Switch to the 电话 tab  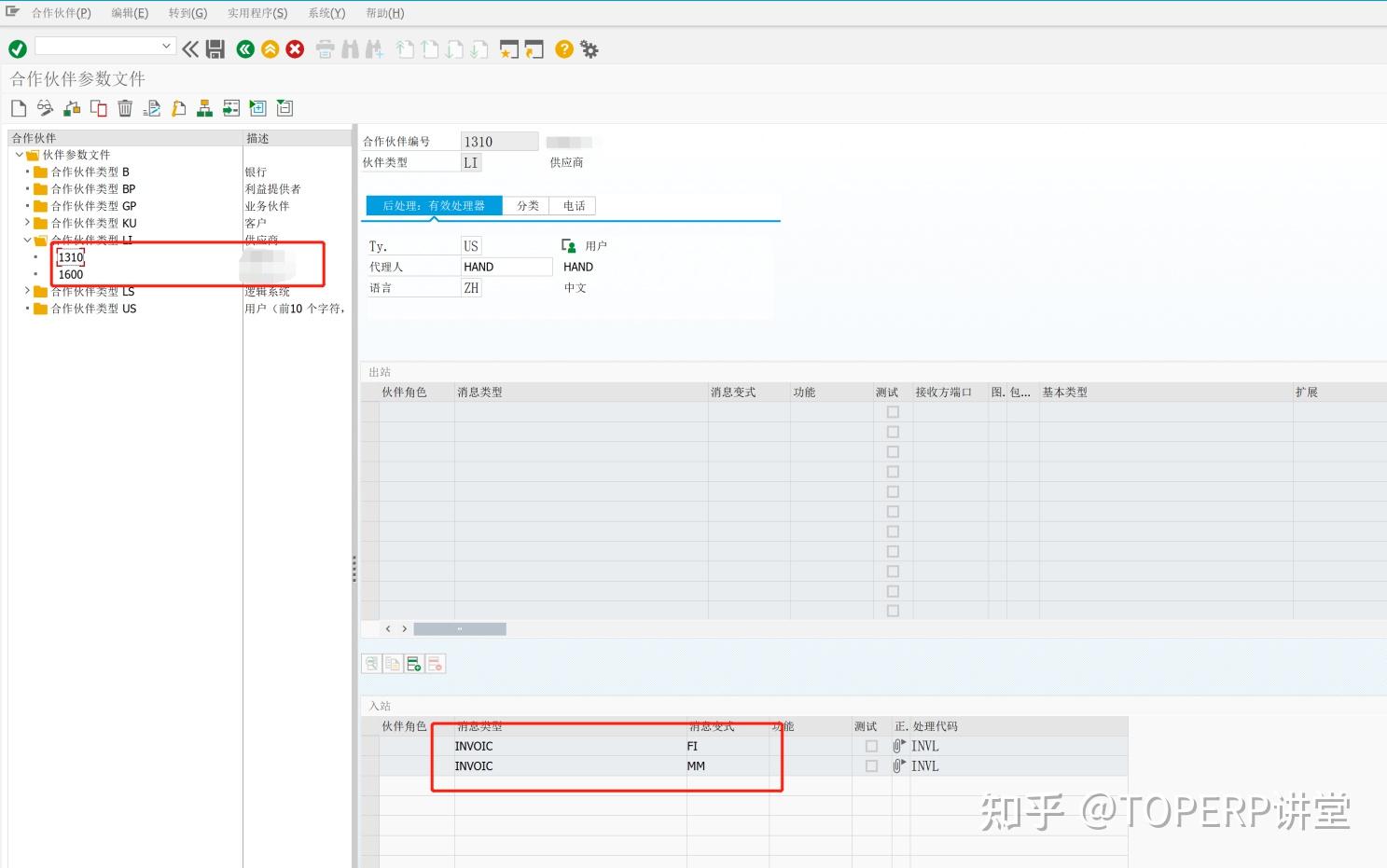tap(573, 205)
